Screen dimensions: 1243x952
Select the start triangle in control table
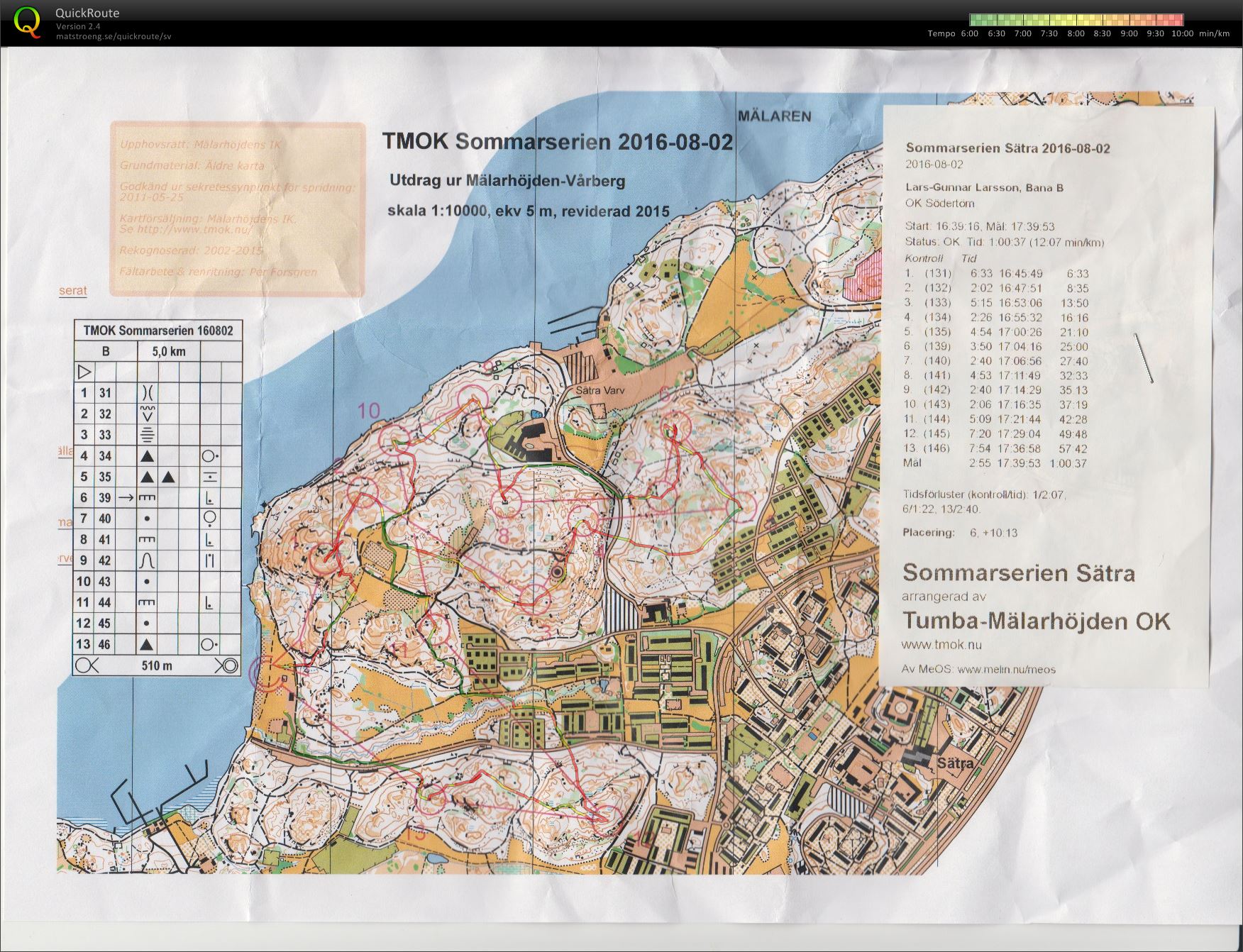coord(84,372)
